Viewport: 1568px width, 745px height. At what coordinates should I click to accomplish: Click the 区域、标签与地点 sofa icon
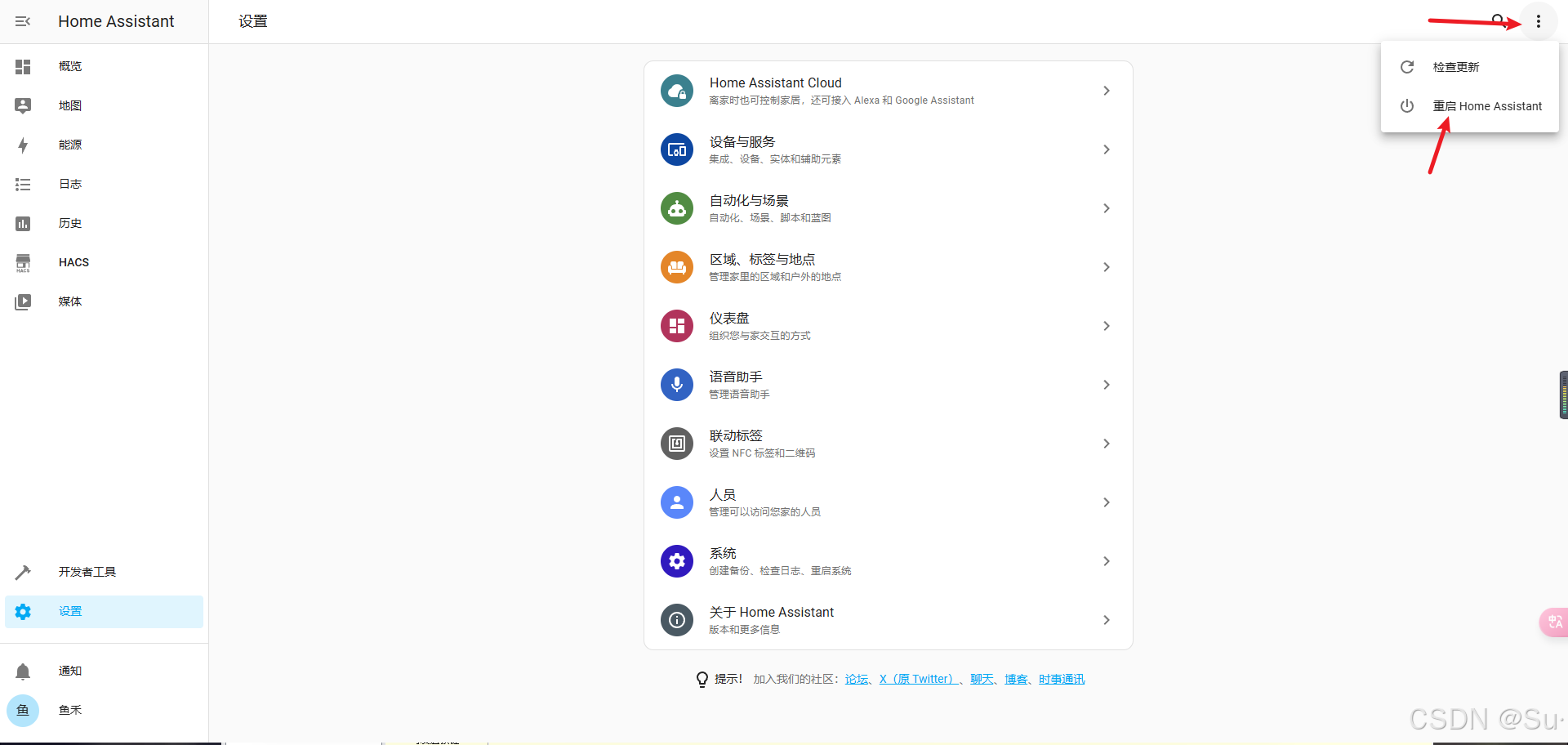677,267
